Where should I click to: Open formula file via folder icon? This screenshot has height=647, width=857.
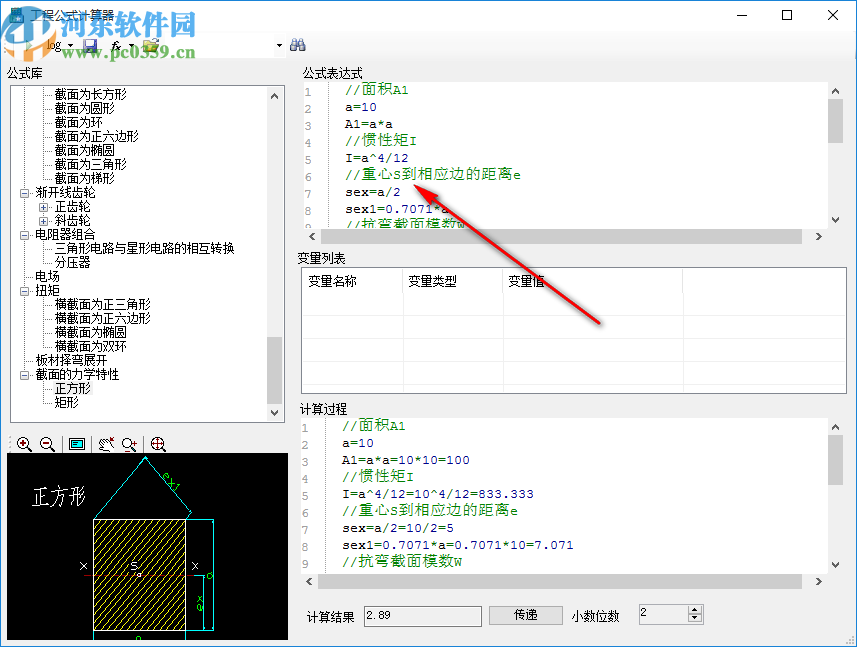tap(151, 45)
